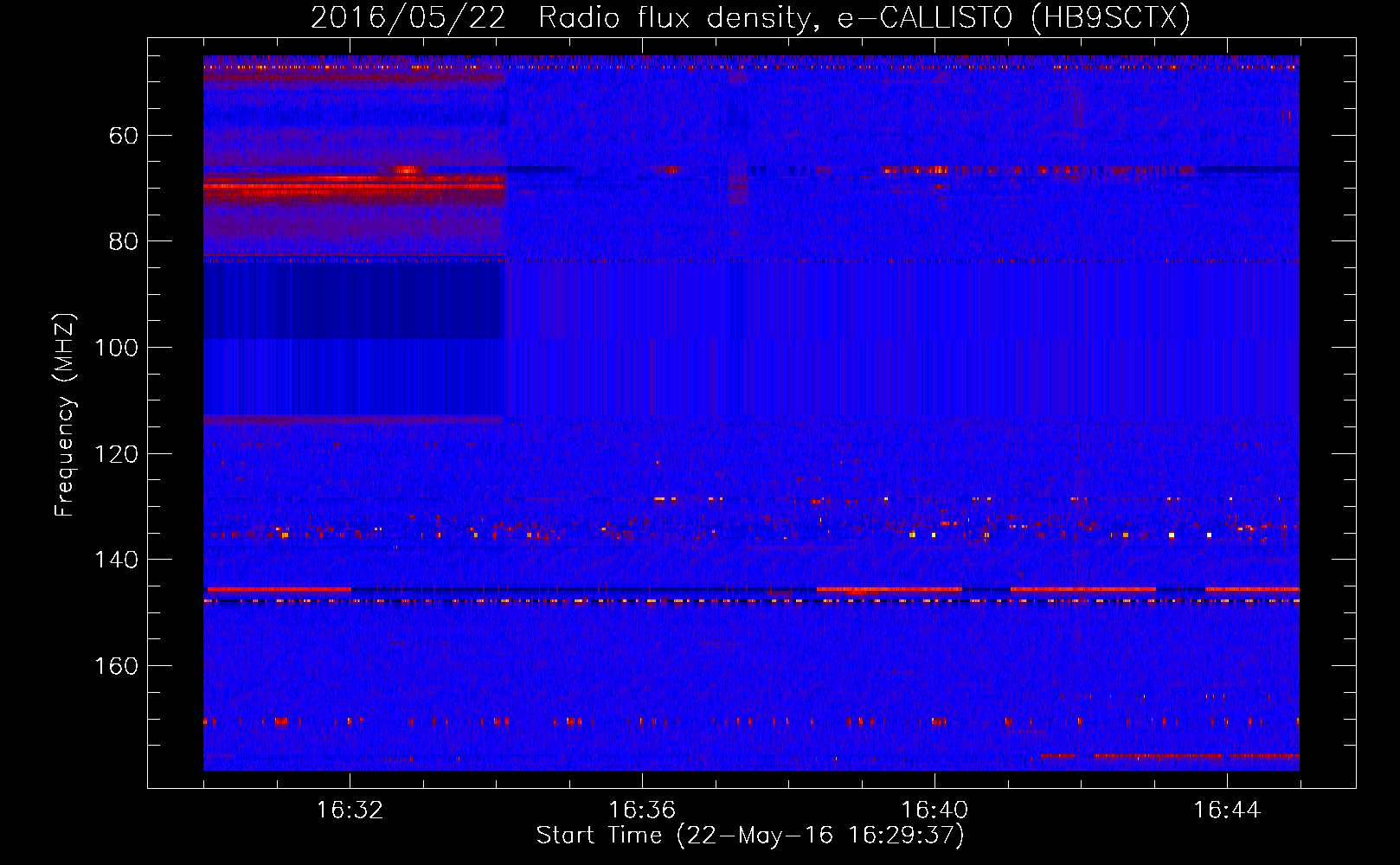This screenshot has height=865, width=1400.
Task: Click the 160 frequency tick label
Action: (116, 666)
